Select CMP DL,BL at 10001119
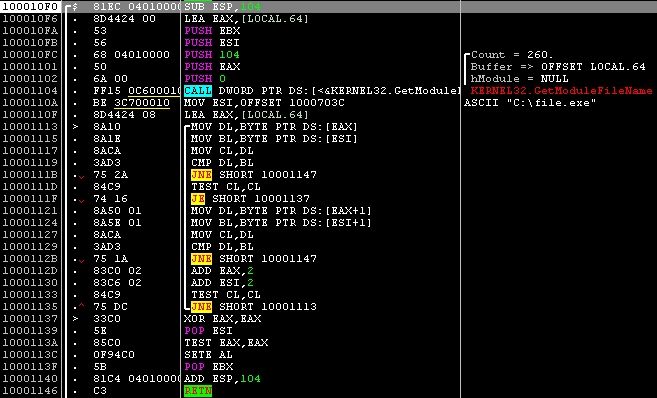 222,163
